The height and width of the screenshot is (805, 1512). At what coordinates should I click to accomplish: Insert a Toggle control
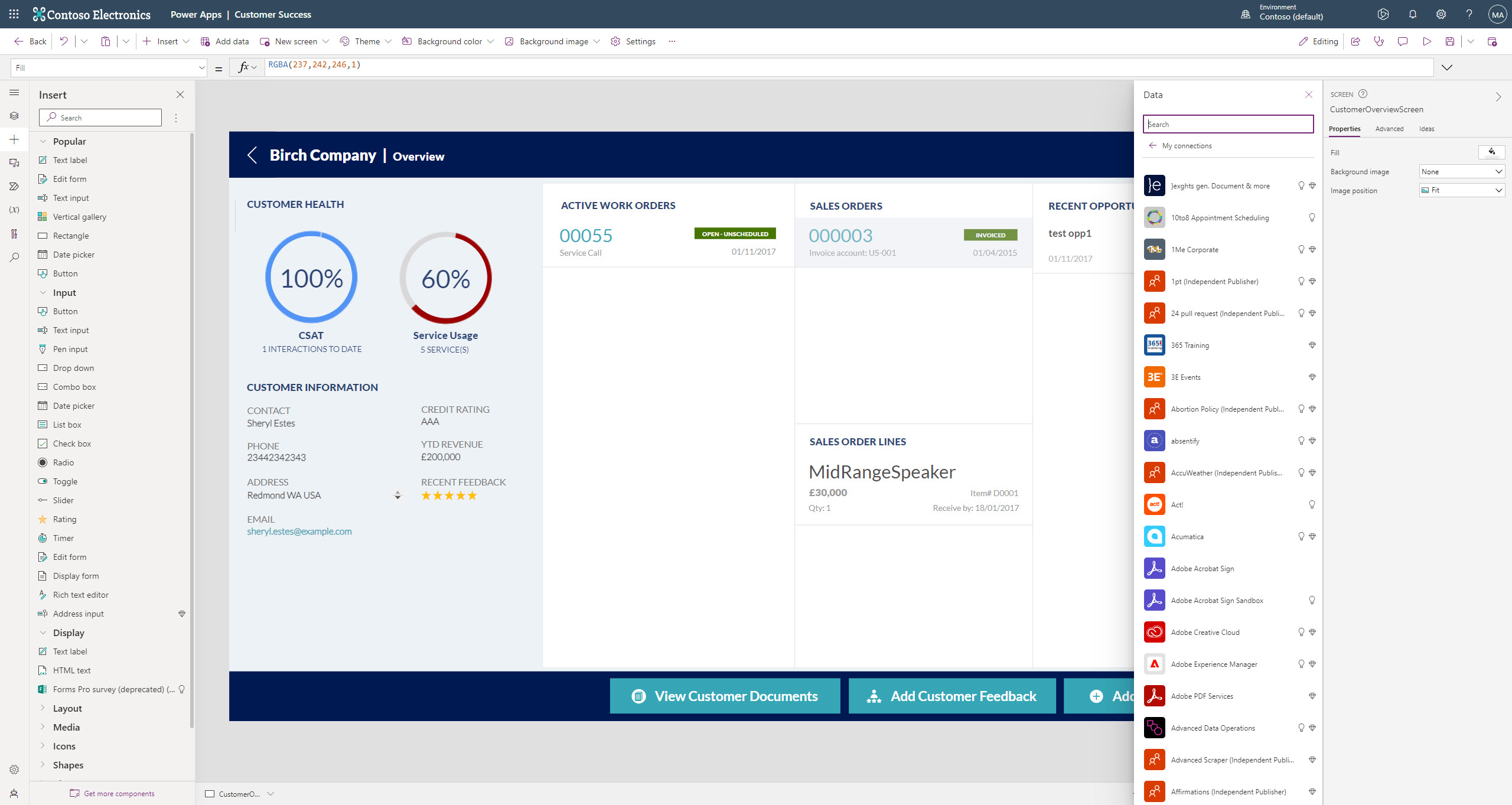coord(65,481)
